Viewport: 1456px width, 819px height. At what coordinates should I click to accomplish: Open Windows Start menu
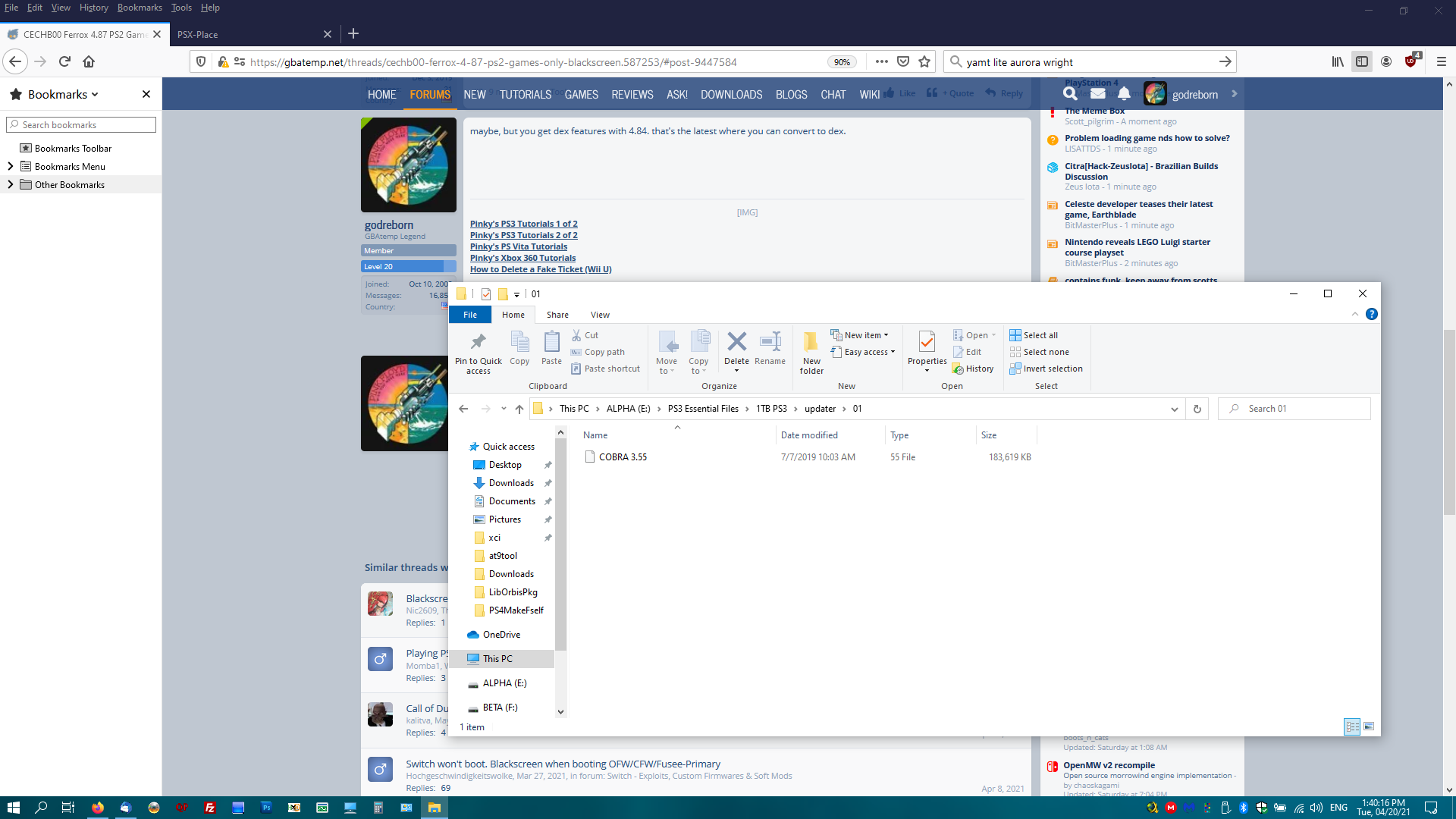13,808
